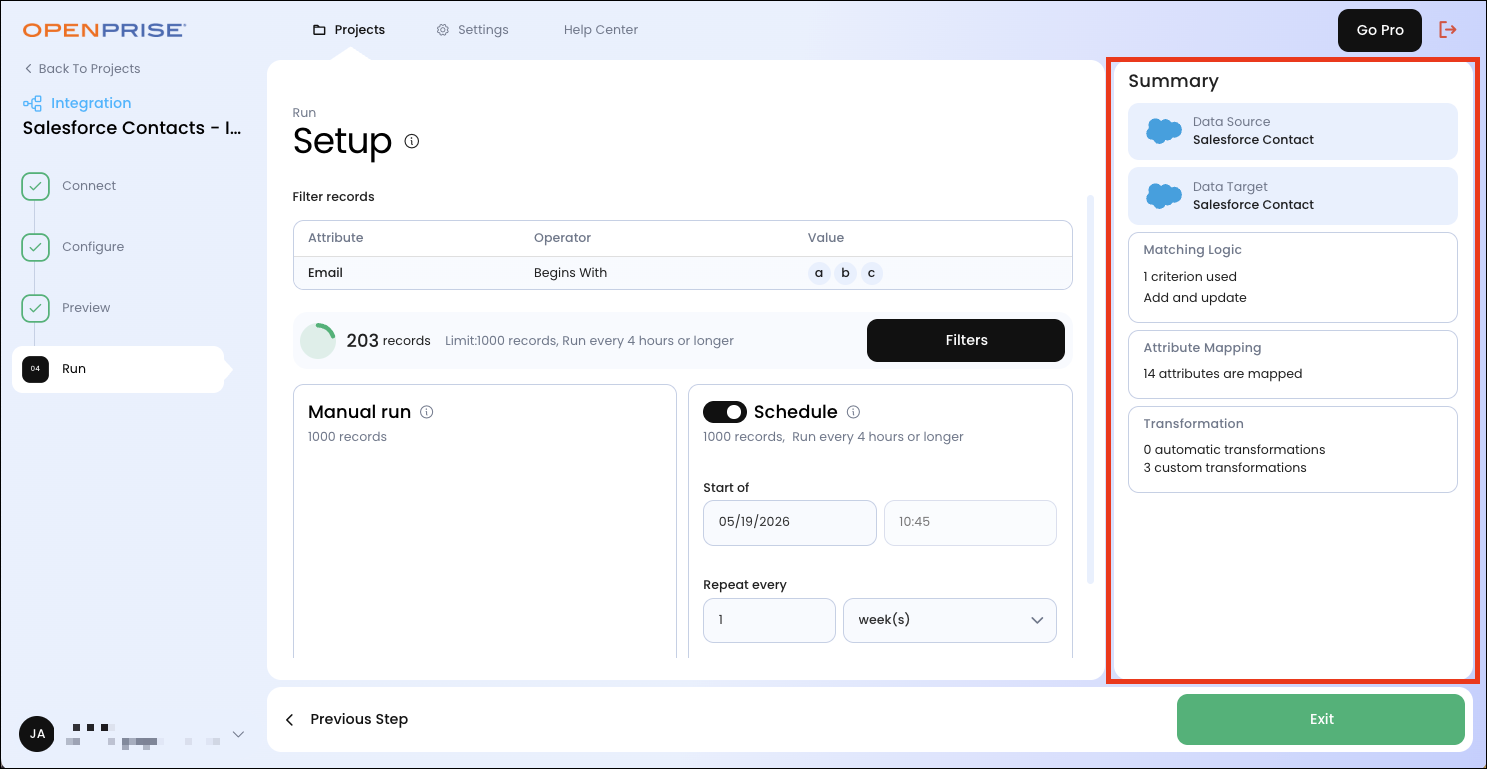
Task: Click the filter value chip 'a'
Action: [x=820, y=273]
